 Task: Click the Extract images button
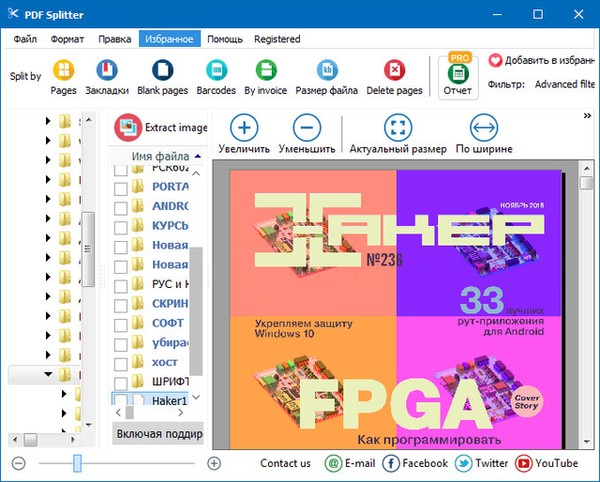(x=160, y=128)
